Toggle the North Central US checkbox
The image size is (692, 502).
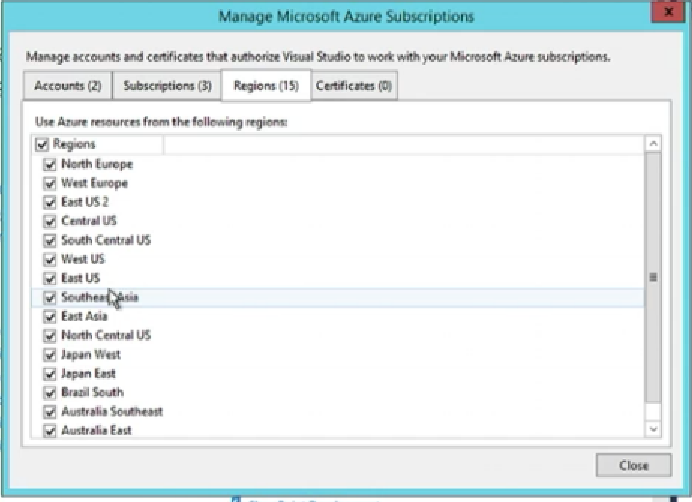(49, 336)
